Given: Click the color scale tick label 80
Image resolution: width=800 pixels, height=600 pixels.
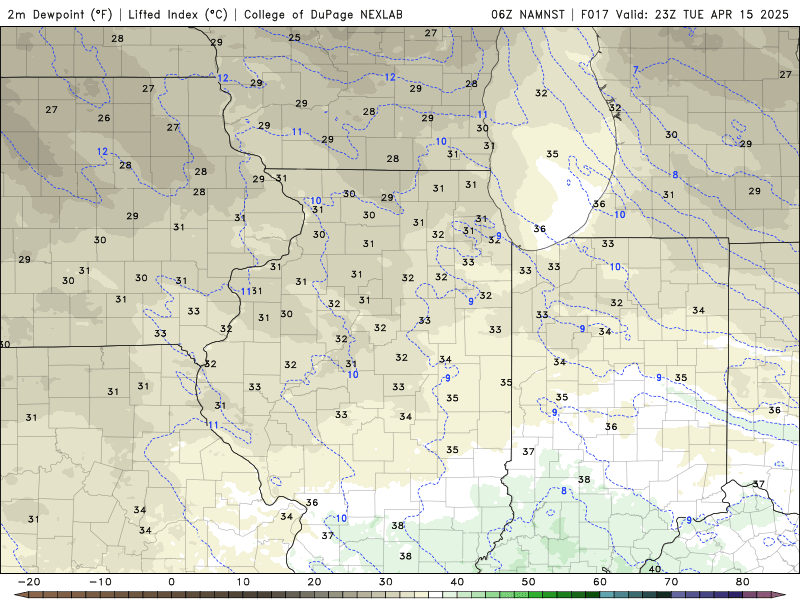Looking at the screenshot, I should [x=743, y=582].
